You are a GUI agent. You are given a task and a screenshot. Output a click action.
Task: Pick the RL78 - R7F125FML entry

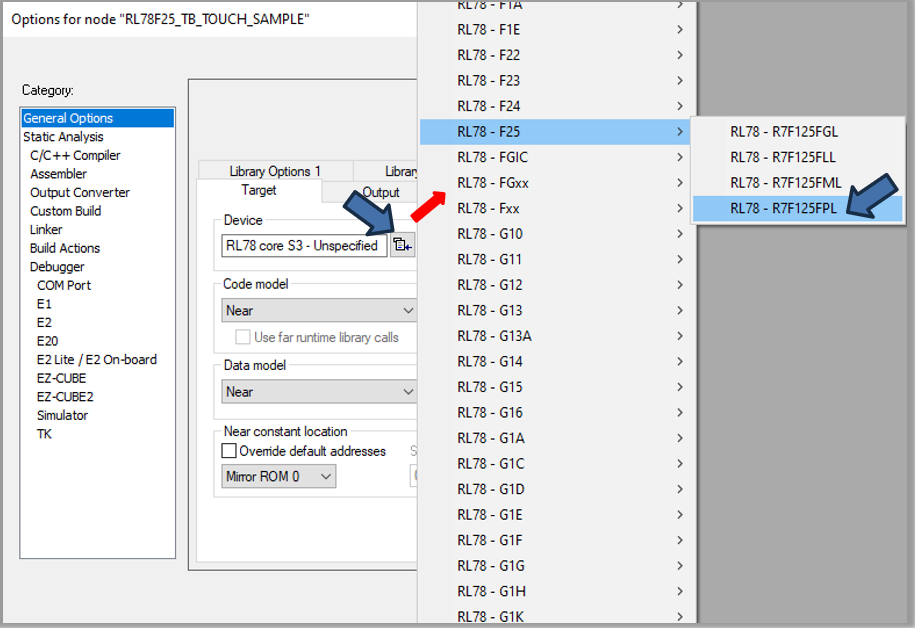(x=784, y=183)
